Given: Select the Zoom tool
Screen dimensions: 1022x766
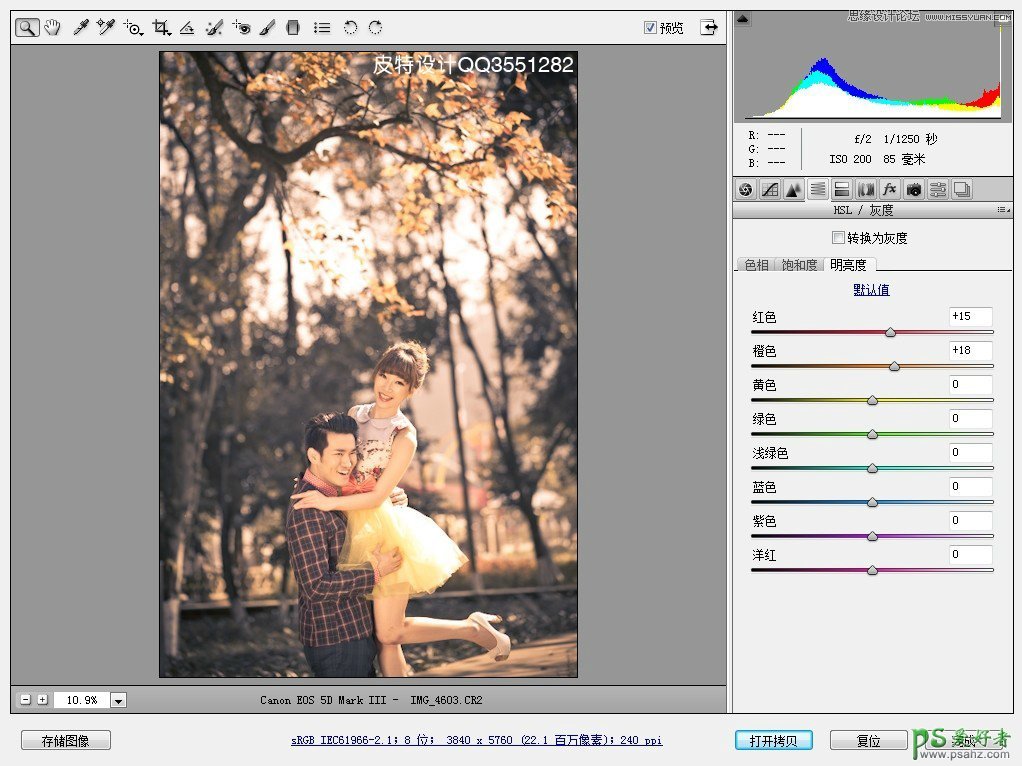Looking at the screenshot, I should pos(27,28).
